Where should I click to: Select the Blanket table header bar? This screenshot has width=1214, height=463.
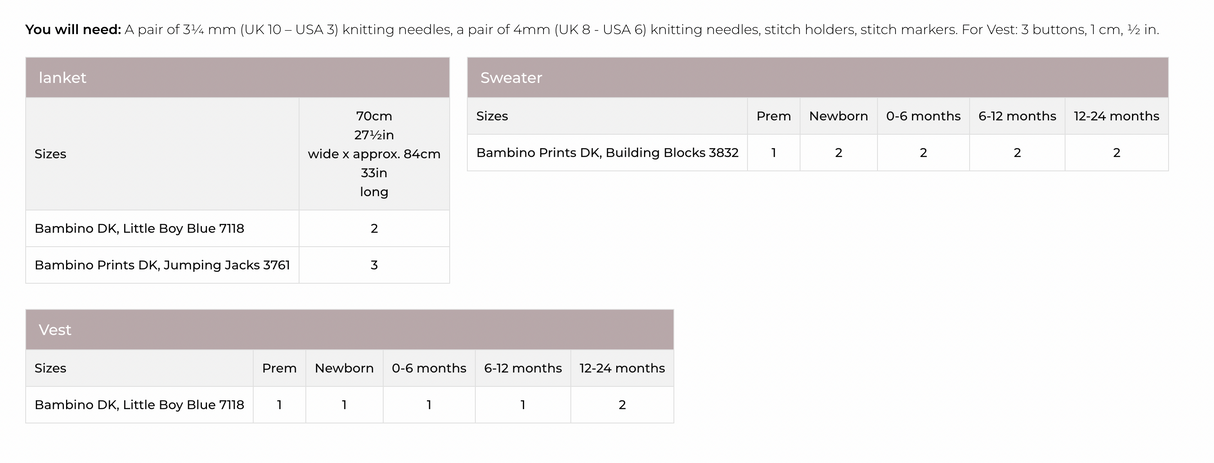pyautogui.click(x=237, y=78)
